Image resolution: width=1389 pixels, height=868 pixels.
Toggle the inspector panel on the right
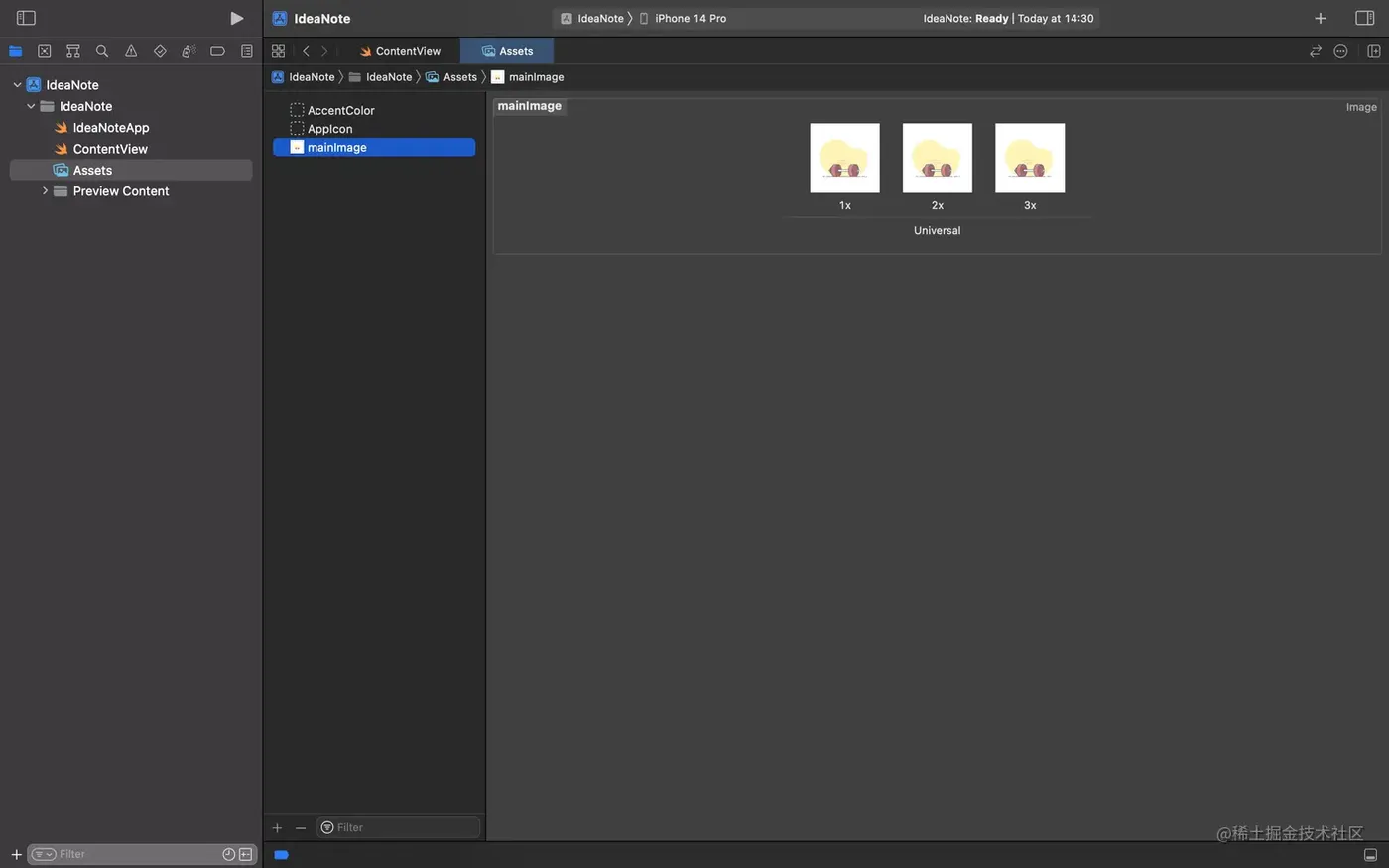1365,18
